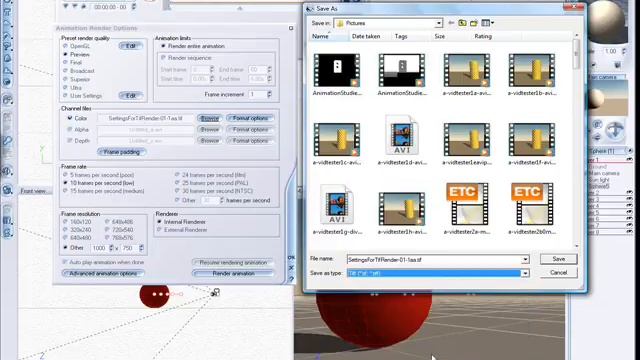Select 24 frames per second (film)
Viewport: 640px width, 360px height.
210,175
